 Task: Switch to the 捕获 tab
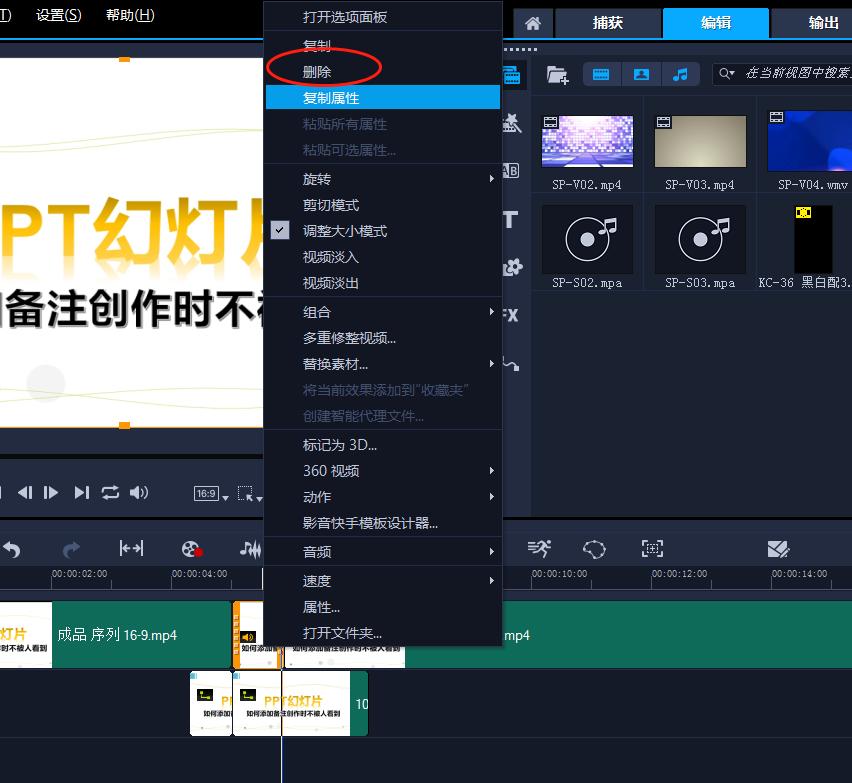(x=607, y=22)
